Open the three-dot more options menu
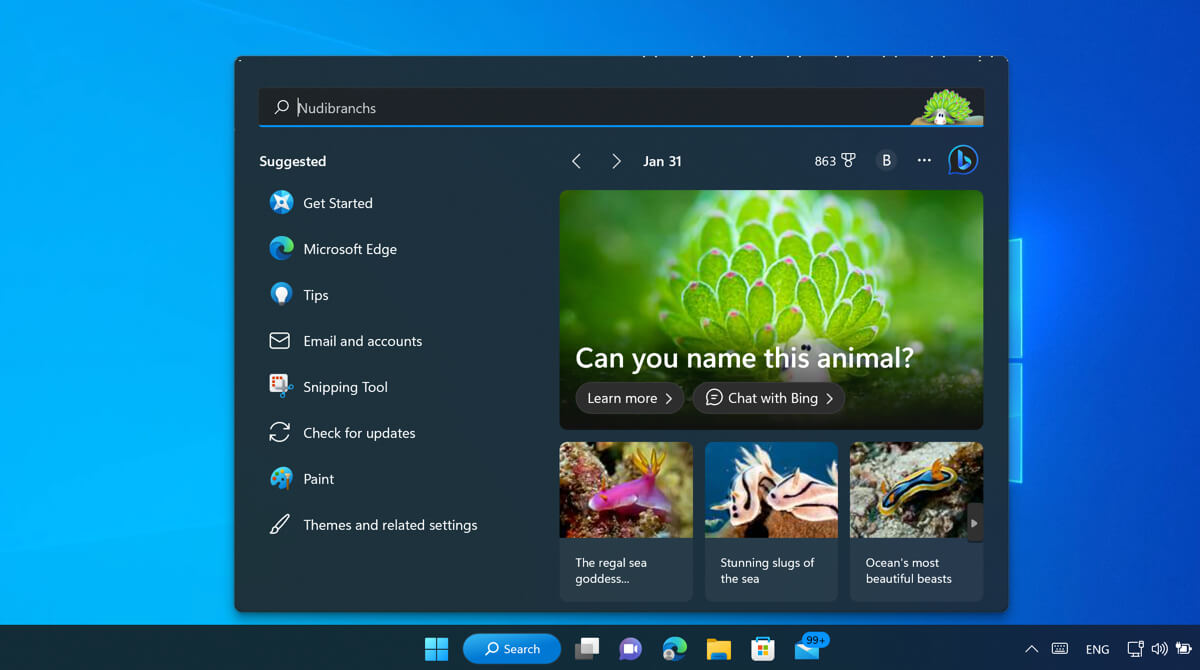 pyautogui.click(x=924, y=161)
